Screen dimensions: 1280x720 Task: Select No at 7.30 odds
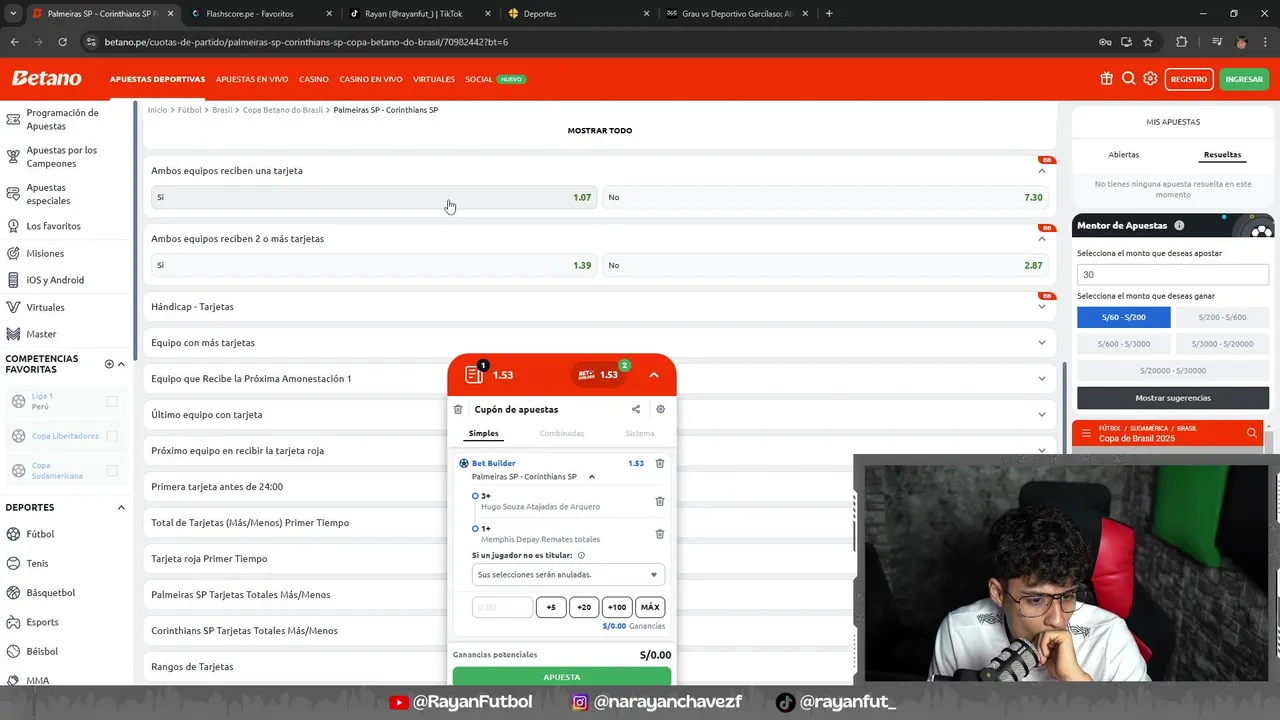826,197
